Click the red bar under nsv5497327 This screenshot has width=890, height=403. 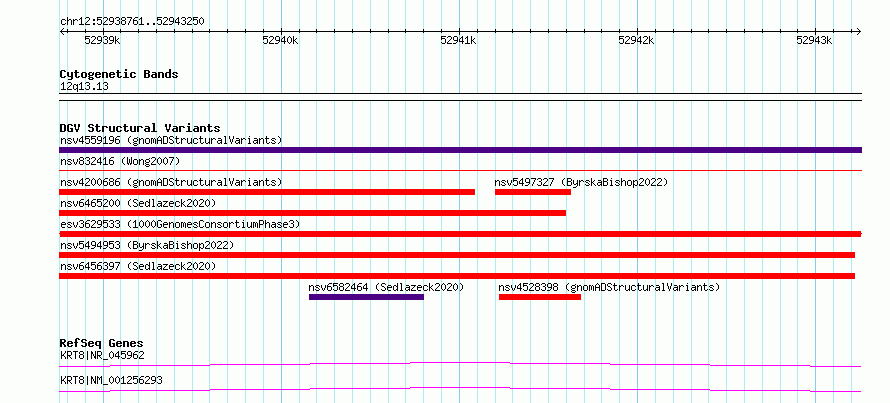click(x=532, y=192)
